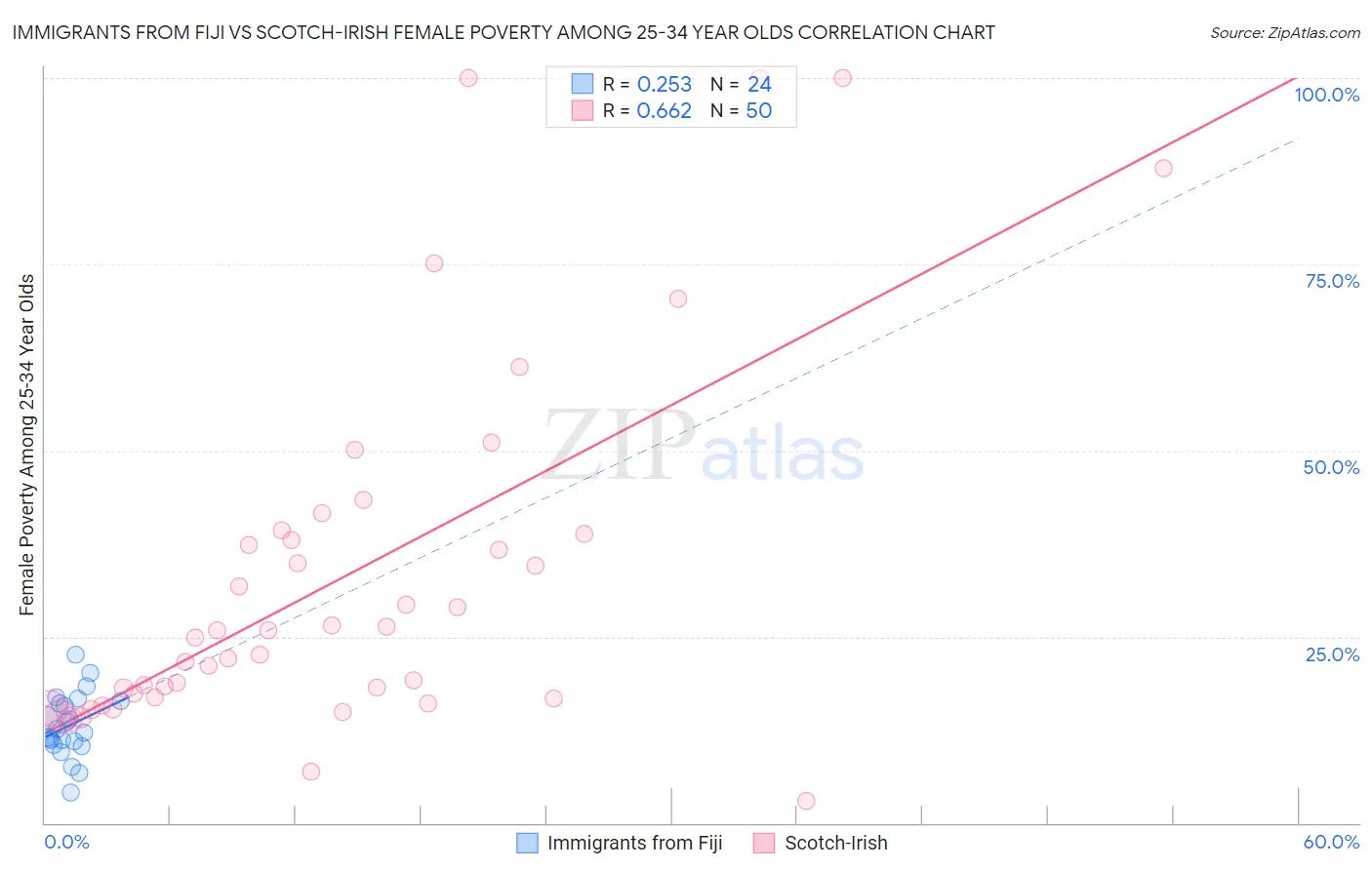The image size is (1372, 870).
Task: Toggle the Immigrants from Fiji legend entry
Action: click(x=620, y=843)
